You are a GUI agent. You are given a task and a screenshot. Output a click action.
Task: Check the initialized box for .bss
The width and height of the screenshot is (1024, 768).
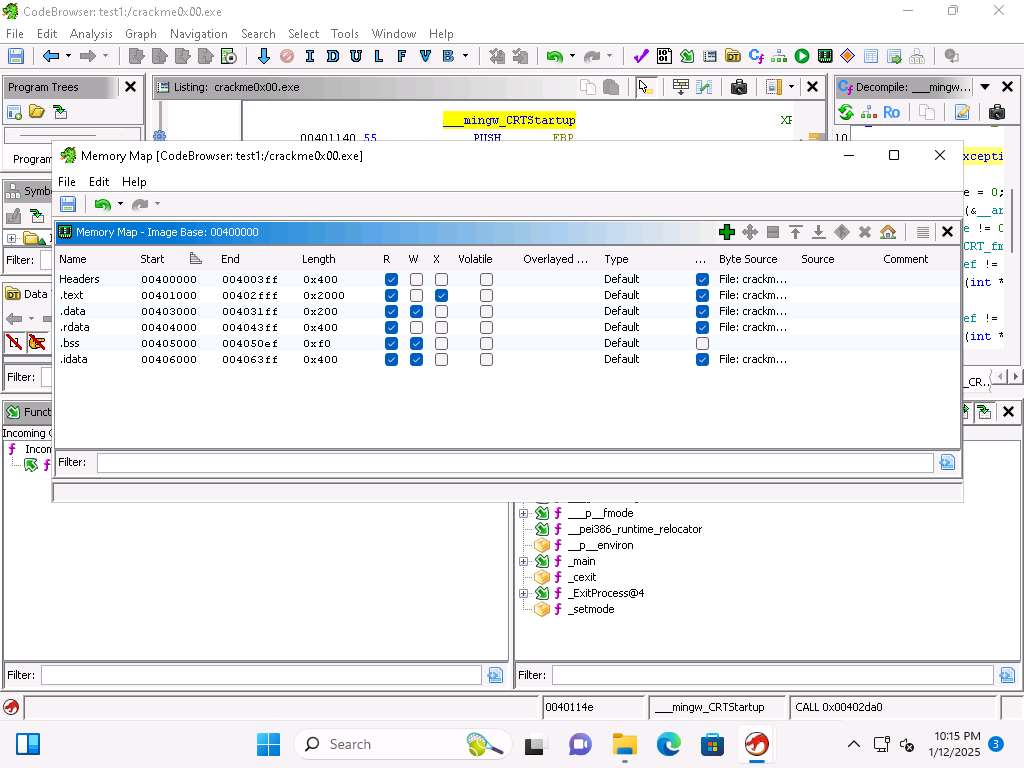[702, 343]
